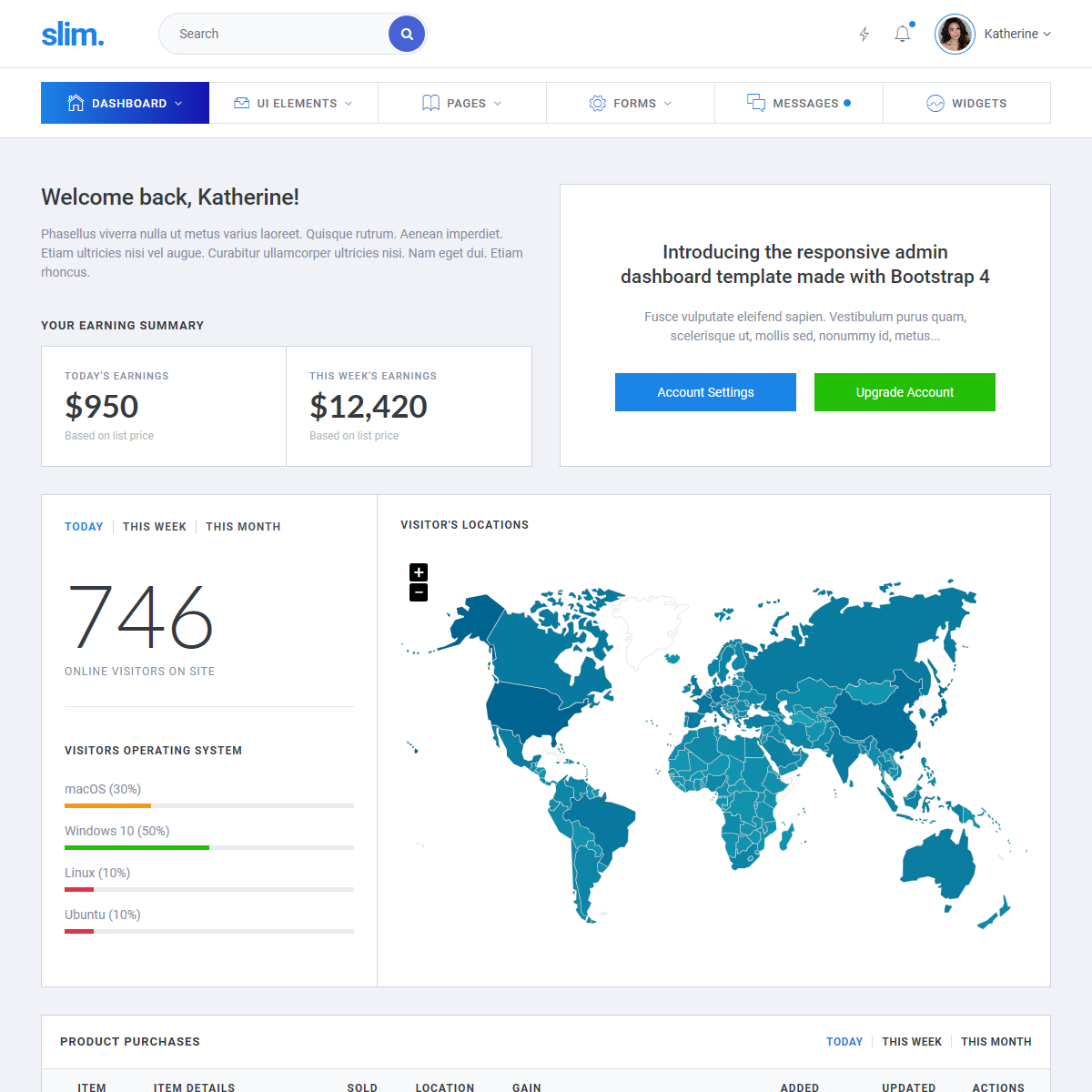Image resolution: width=1092 pixels, height=1092 pixels.
Task: Zoom in on the visitor map
Action: point(419,572)
